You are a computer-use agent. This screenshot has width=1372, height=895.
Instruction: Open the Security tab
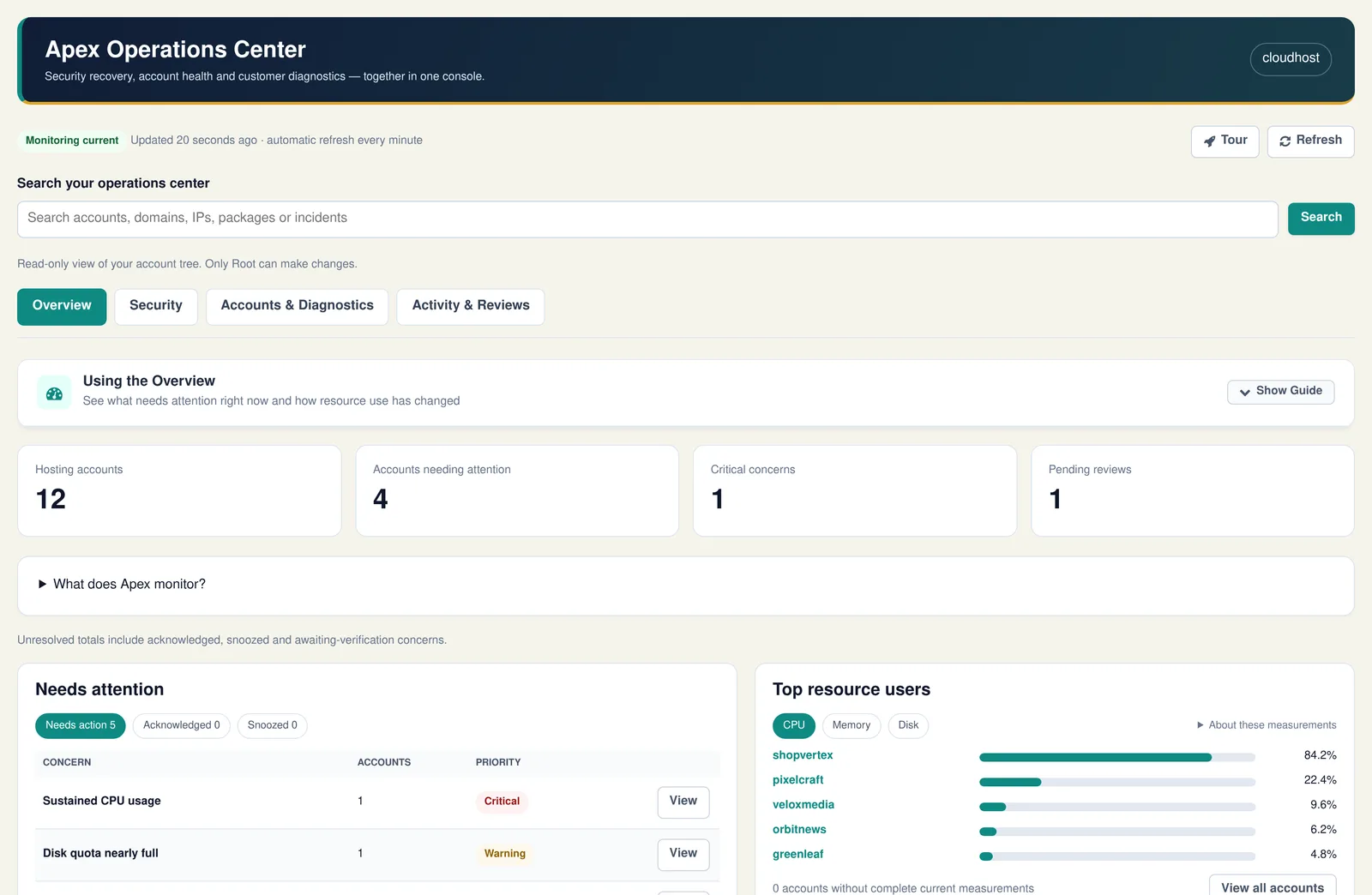click(156, 306)
